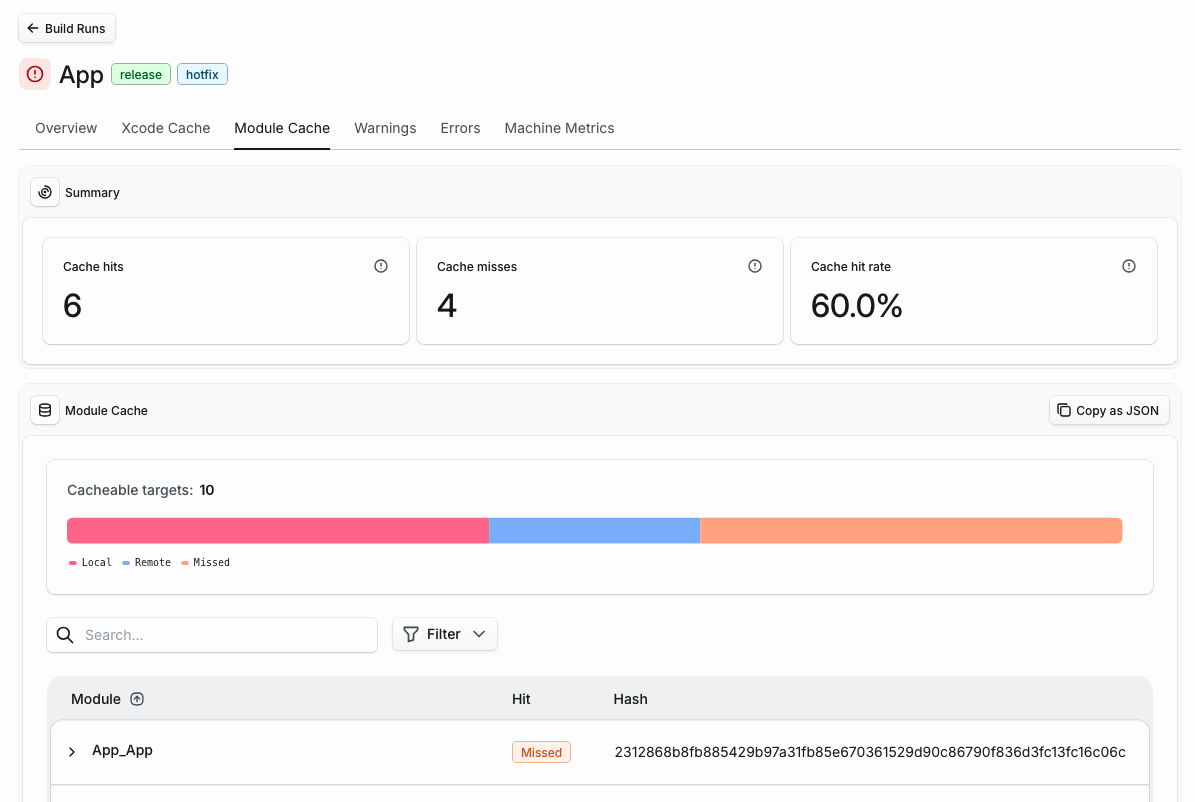The image size is (1195, 802).
Task: Click the hotfix tag badge
Action: [x=202, y=75]
